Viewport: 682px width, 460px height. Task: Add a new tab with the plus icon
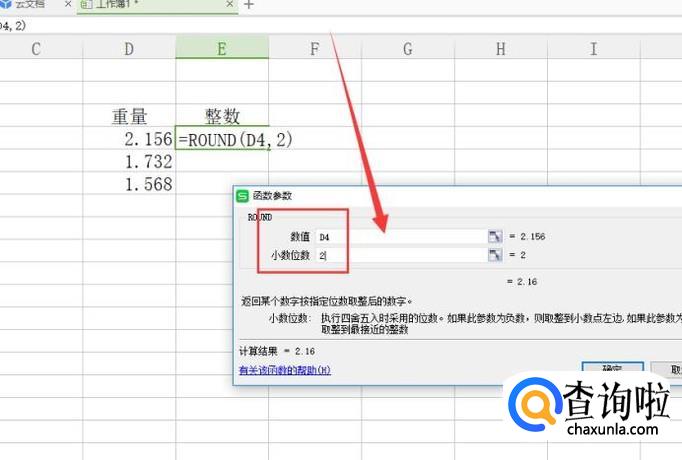pyautogui.click(x=249, y=5)
